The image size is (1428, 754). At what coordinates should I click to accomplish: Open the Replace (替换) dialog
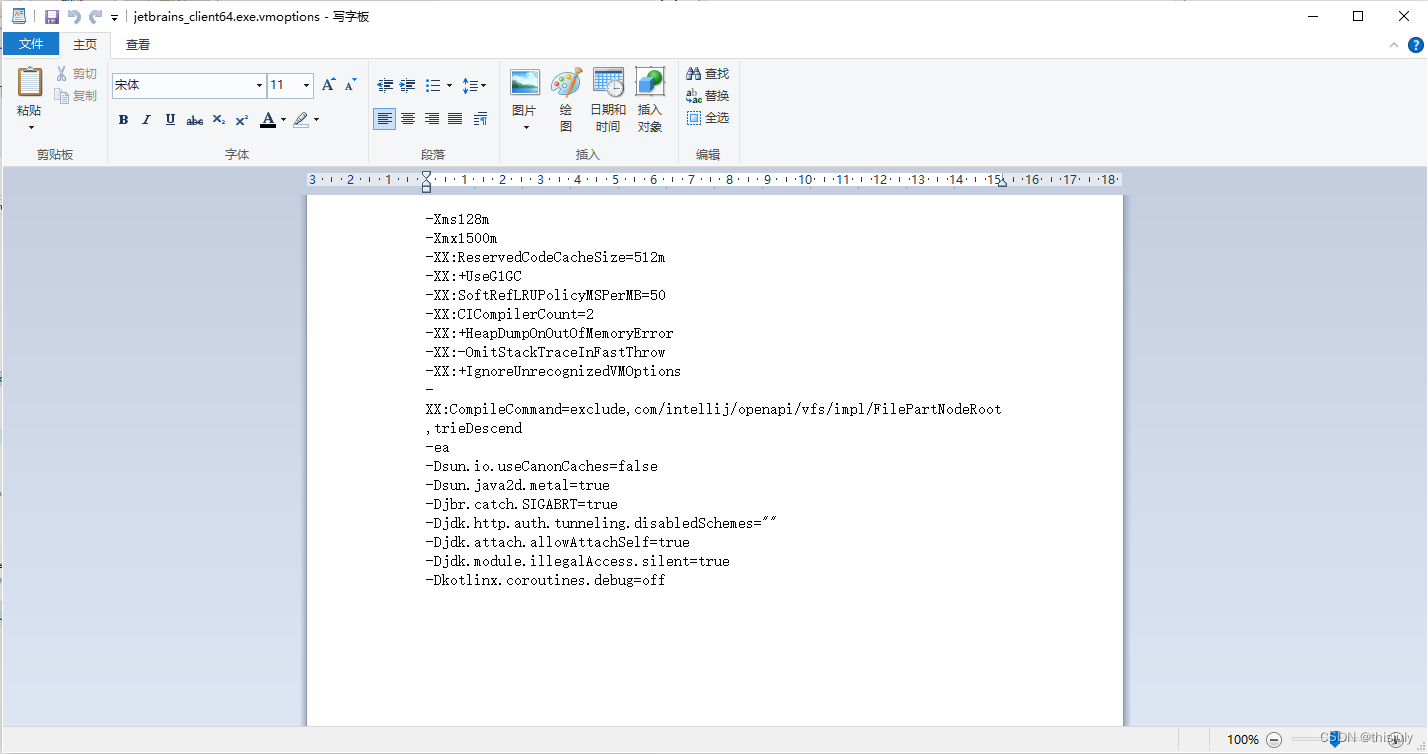[x=707, y=95]
